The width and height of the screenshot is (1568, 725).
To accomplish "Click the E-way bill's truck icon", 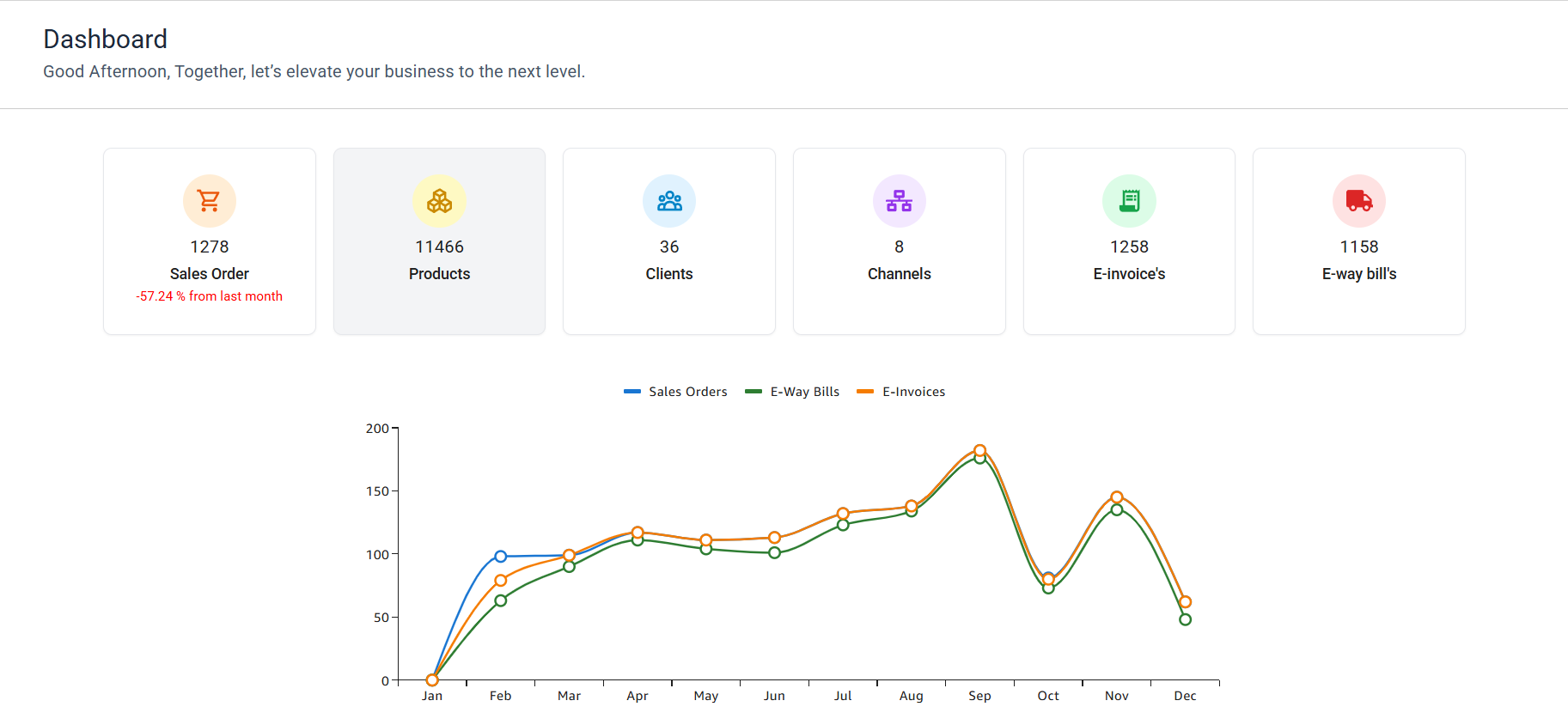I will coord(1358,201).
